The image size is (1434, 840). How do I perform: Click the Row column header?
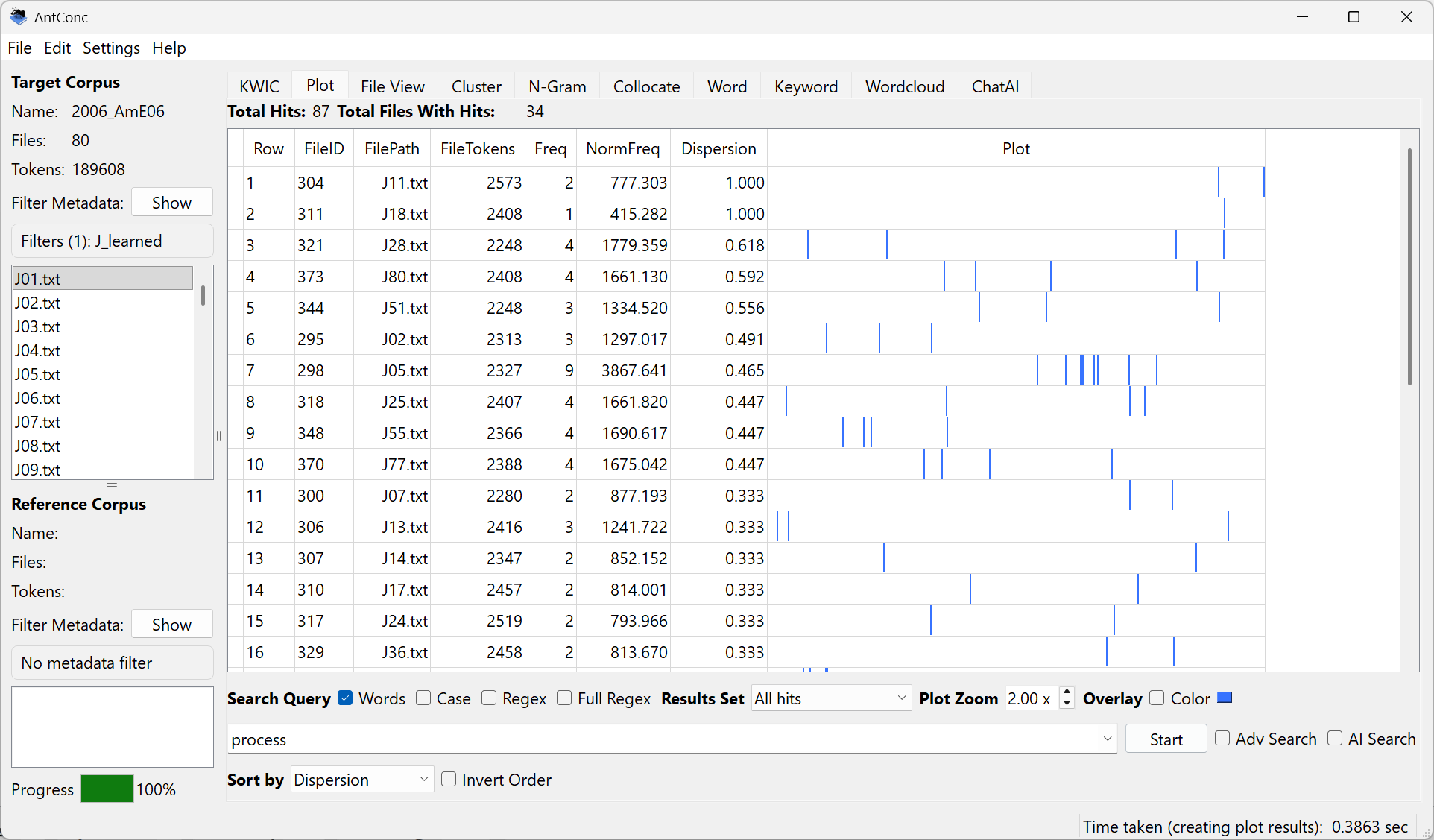(x=268, y=148)
